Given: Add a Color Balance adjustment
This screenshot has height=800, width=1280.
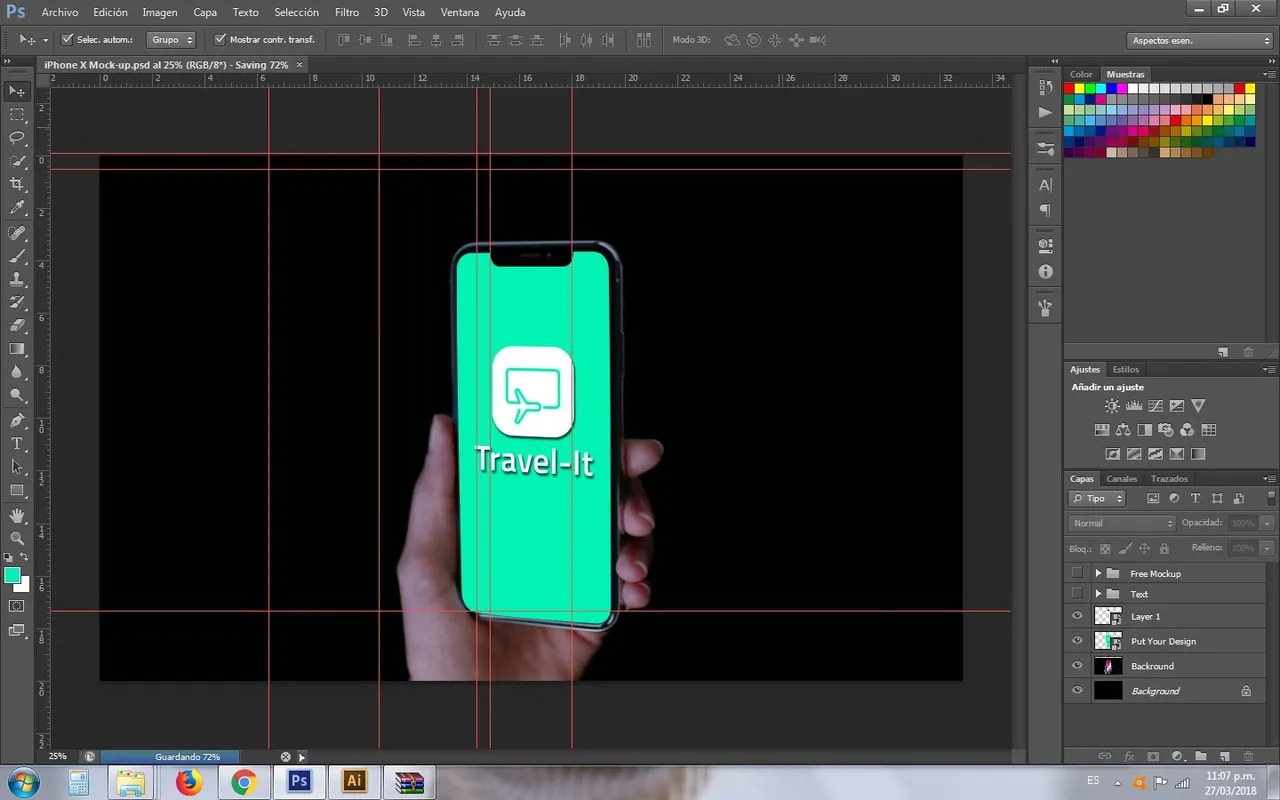Looking at the screenshot, I should click(x=1123, y=430).
